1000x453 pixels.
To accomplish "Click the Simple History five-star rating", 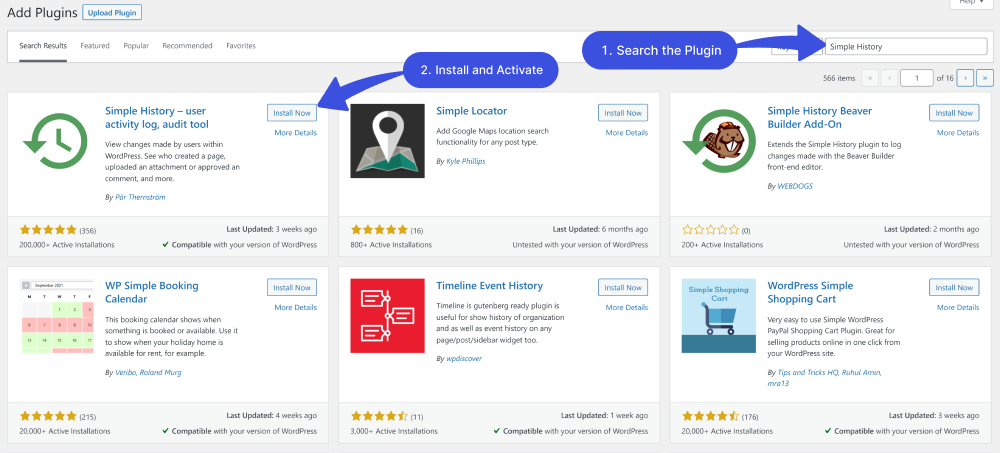I will [x=48, y=230].
